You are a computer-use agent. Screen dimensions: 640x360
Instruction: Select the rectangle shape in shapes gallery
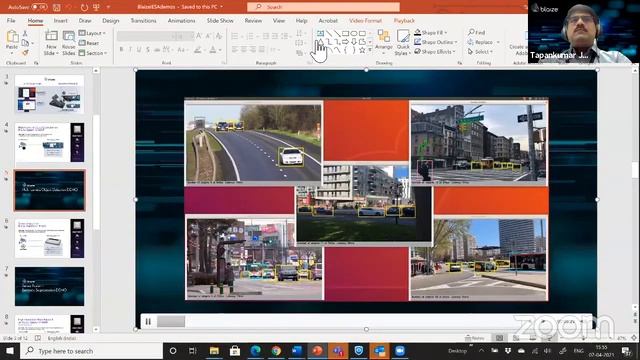346,33
